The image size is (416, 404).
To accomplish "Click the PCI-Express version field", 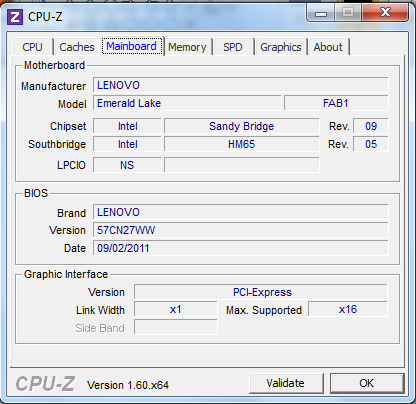I will 261,292.
